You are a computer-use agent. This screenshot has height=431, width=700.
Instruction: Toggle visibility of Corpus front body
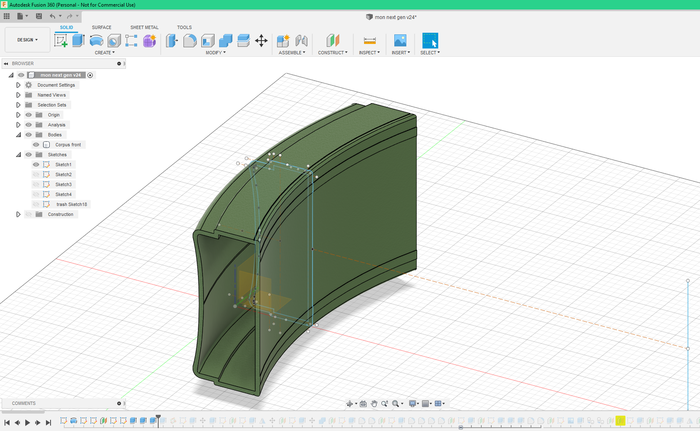point(36,144)
